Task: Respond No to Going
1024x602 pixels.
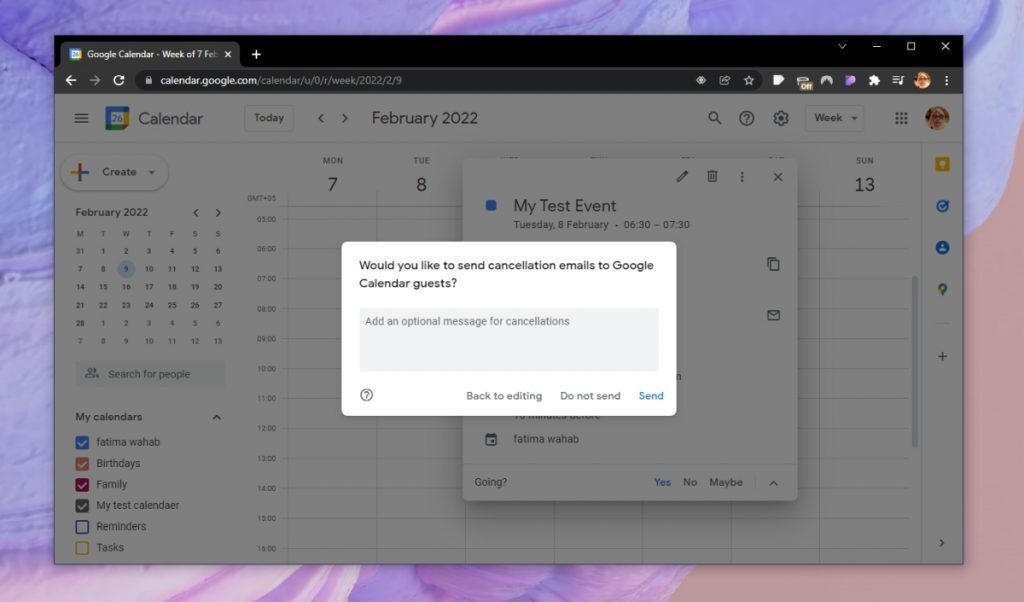Action: [690, 483]
